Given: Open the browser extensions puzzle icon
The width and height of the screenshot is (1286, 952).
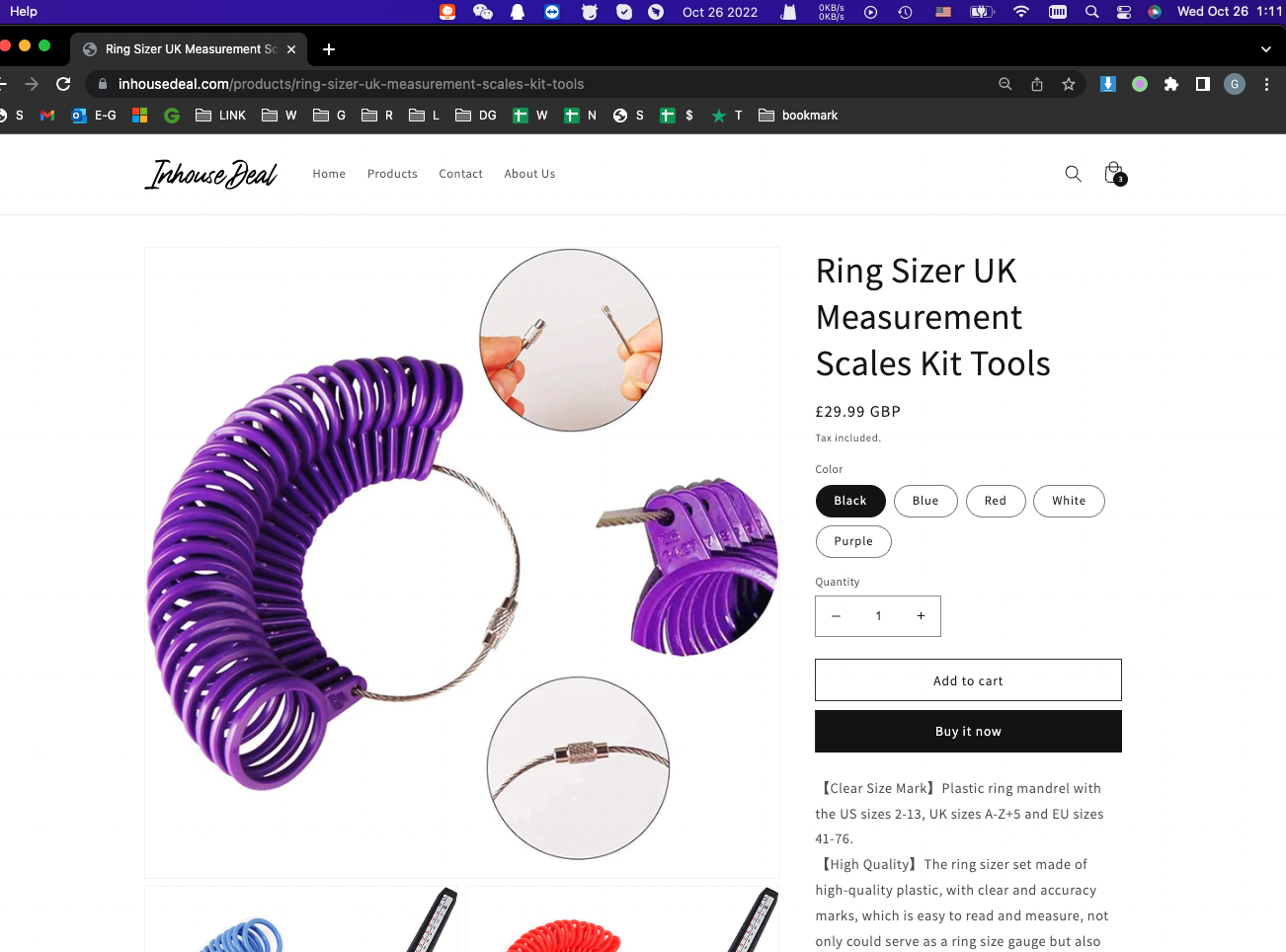Looking at the screenshot, I should point(1171,84).
